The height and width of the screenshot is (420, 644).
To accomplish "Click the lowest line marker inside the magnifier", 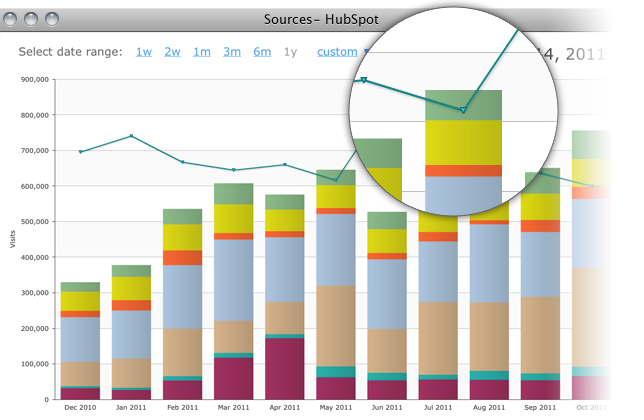I will click(x=463, y=110).
